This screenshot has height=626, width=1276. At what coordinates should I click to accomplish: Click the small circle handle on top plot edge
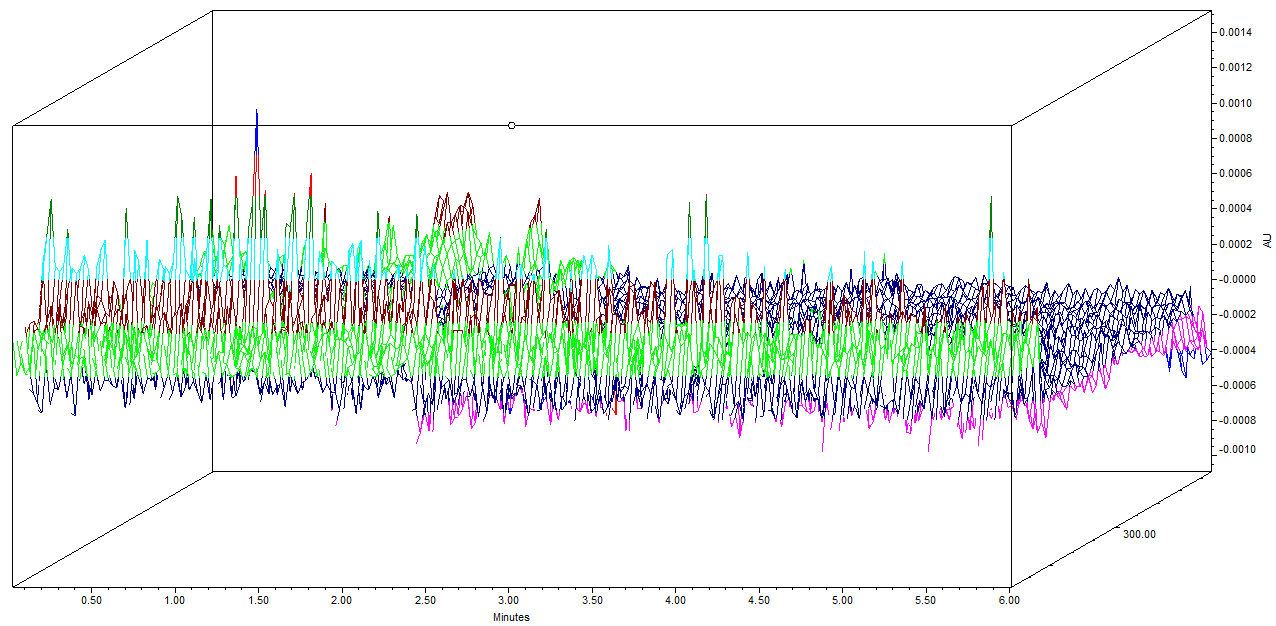(512, 125)
